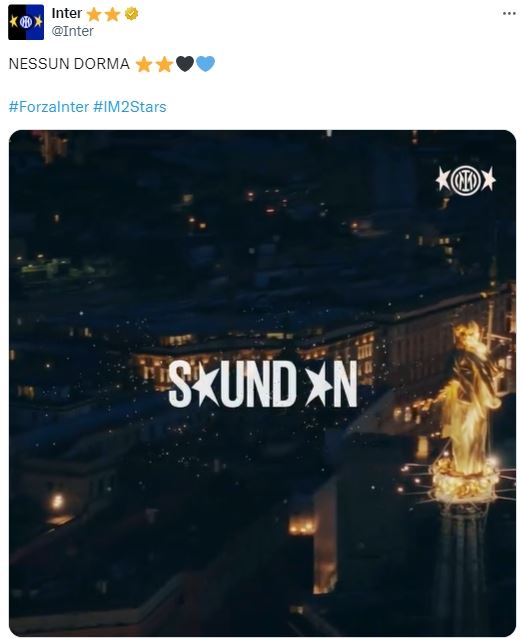Click the golden Madonnina statue in video
Viewport: 522px width, 638px height.
pyautogui.click(x=468, y=411)
